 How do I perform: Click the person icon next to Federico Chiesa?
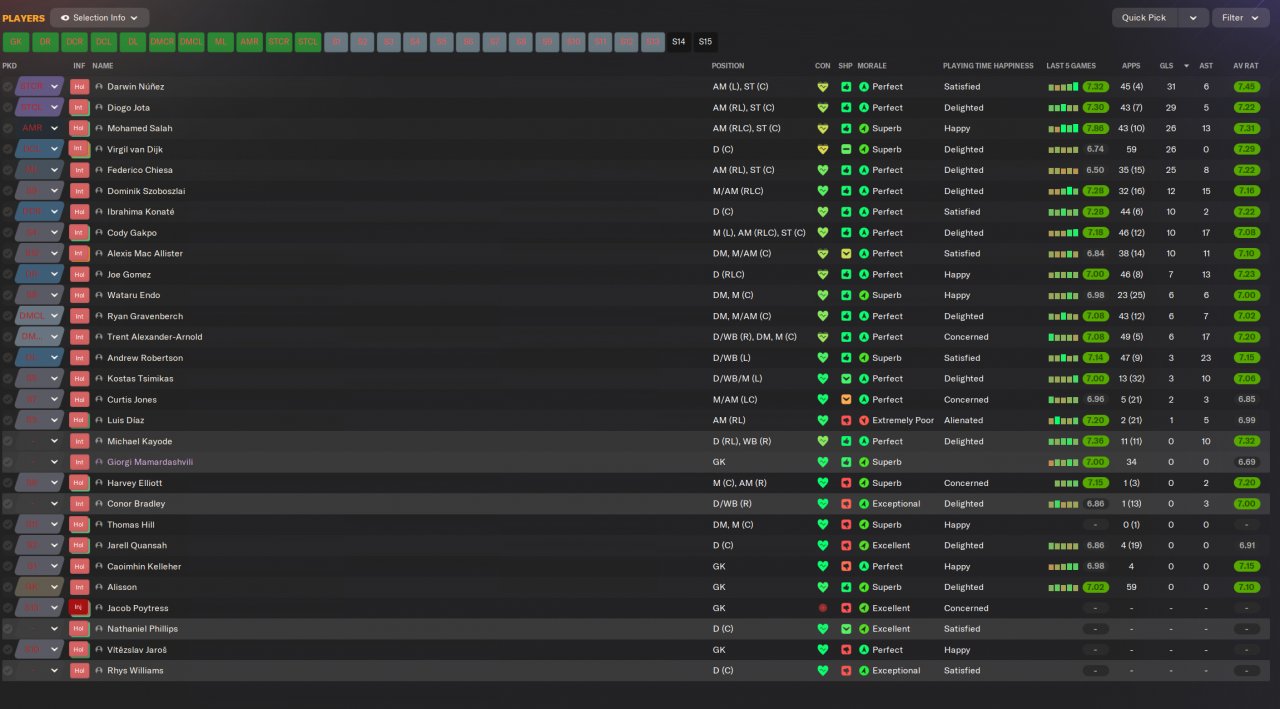(99, 170)
